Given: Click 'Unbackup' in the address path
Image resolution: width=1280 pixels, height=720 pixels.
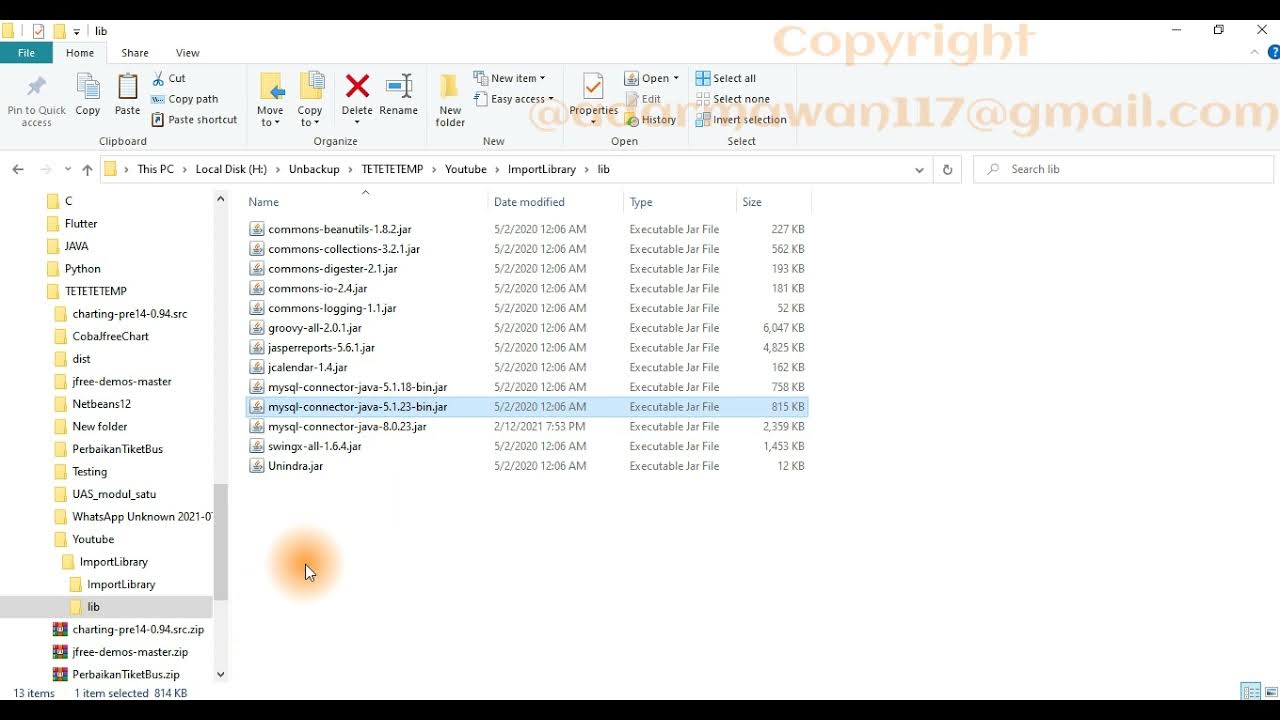Looking at the screenshot, I should coord(314,169).
